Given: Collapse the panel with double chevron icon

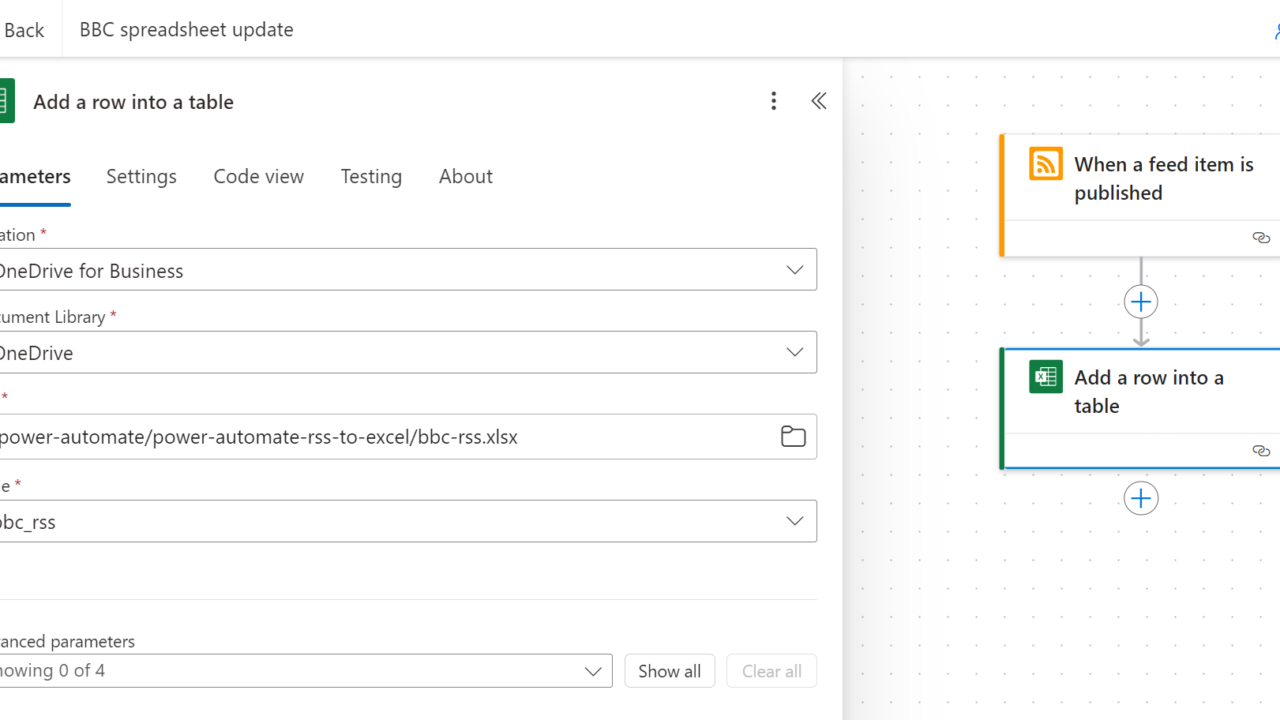Looking at the screenshot, I should 819,101.
